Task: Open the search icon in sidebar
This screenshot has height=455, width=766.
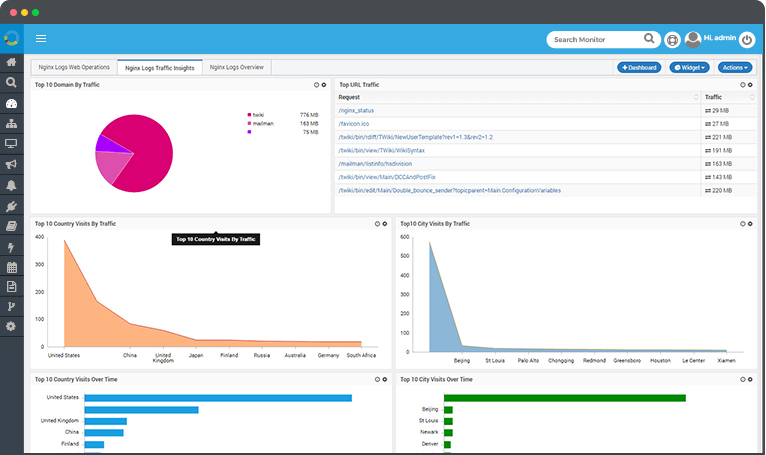Action: [11, 82]
